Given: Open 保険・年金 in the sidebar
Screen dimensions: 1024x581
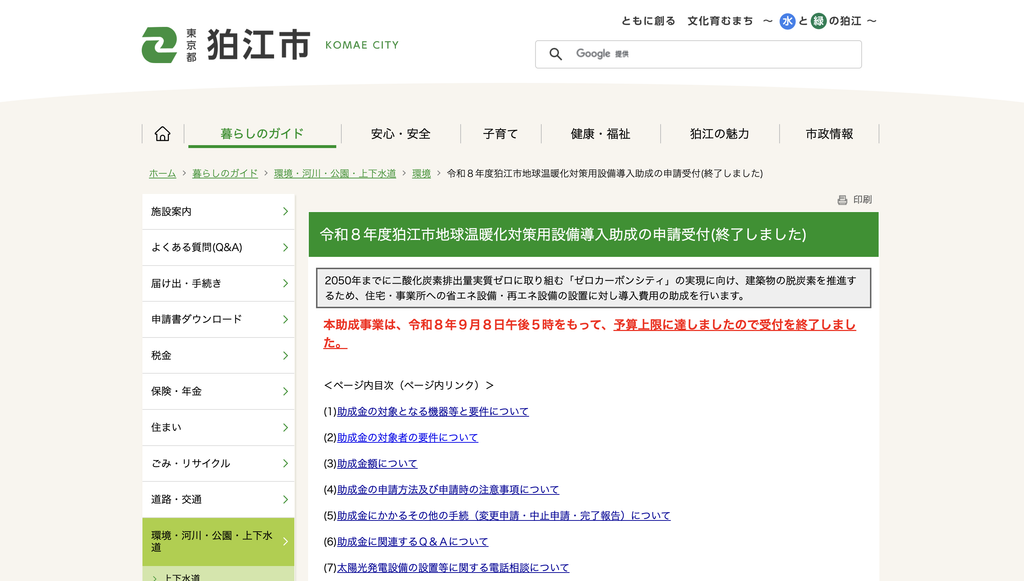Looking at the screenshot, I should [x=218, y=392].
